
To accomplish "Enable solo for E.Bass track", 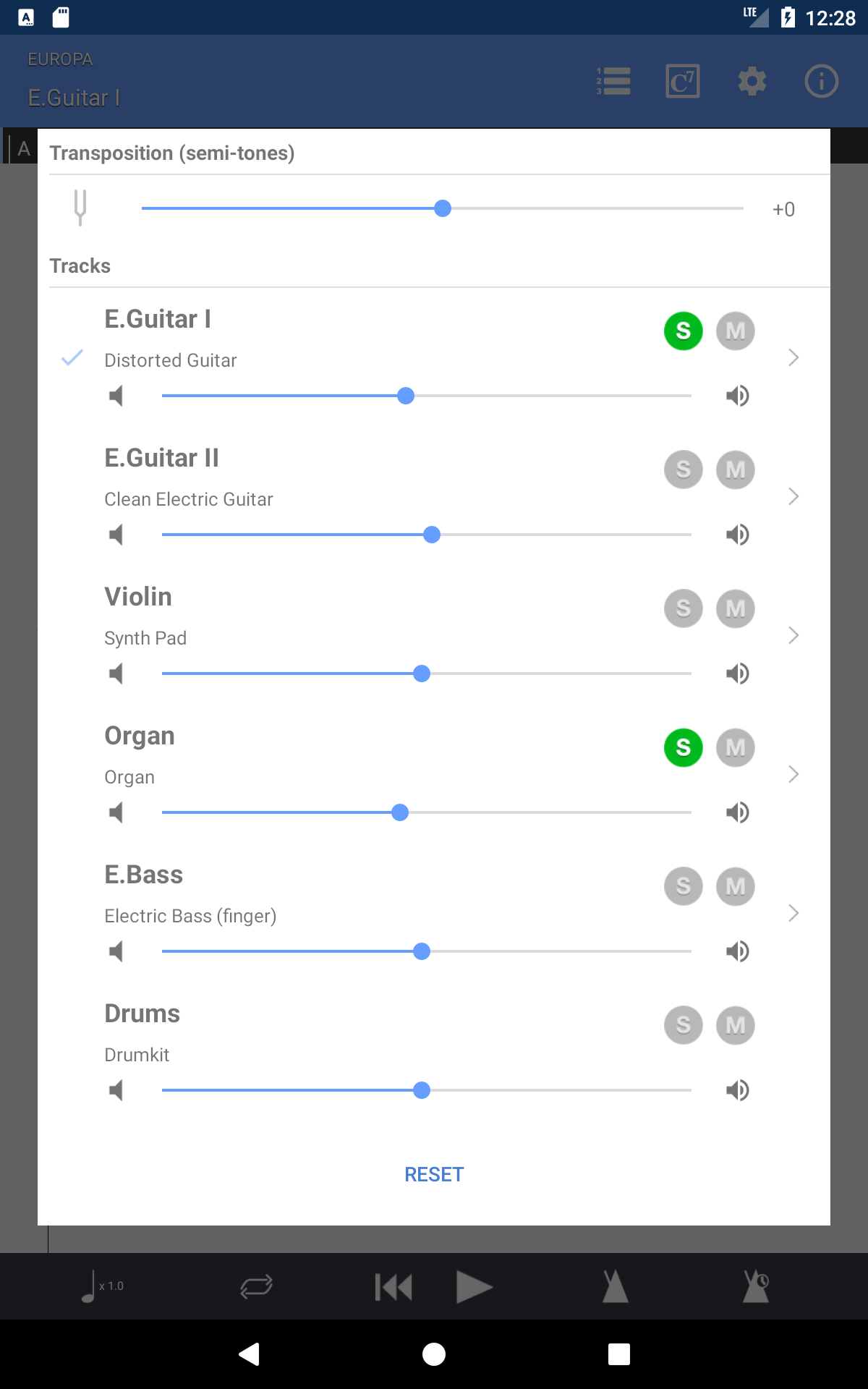I will click(684, 887).
